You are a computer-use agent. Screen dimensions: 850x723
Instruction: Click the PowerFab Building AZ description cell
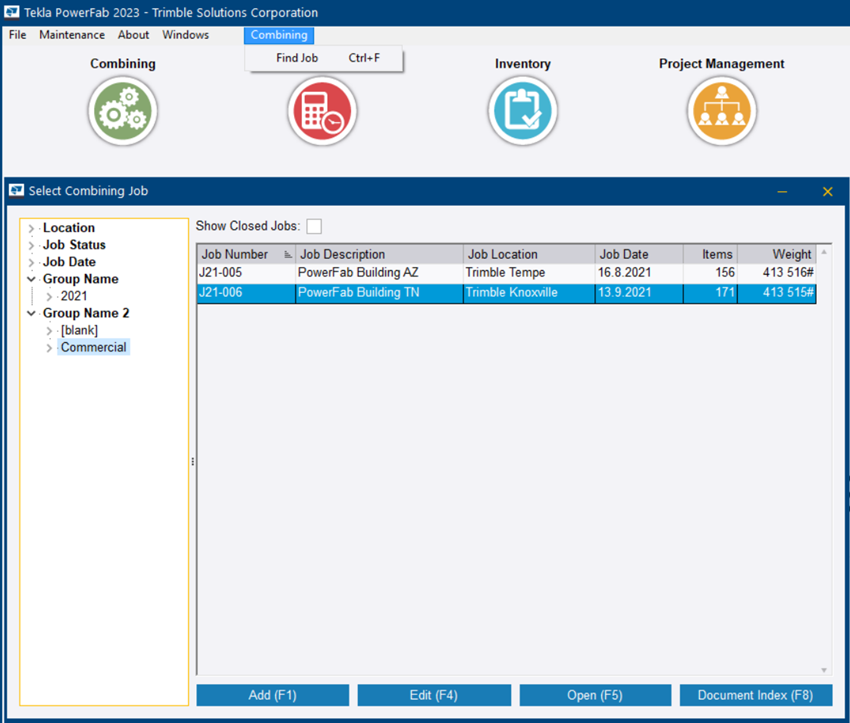[379, 273]
